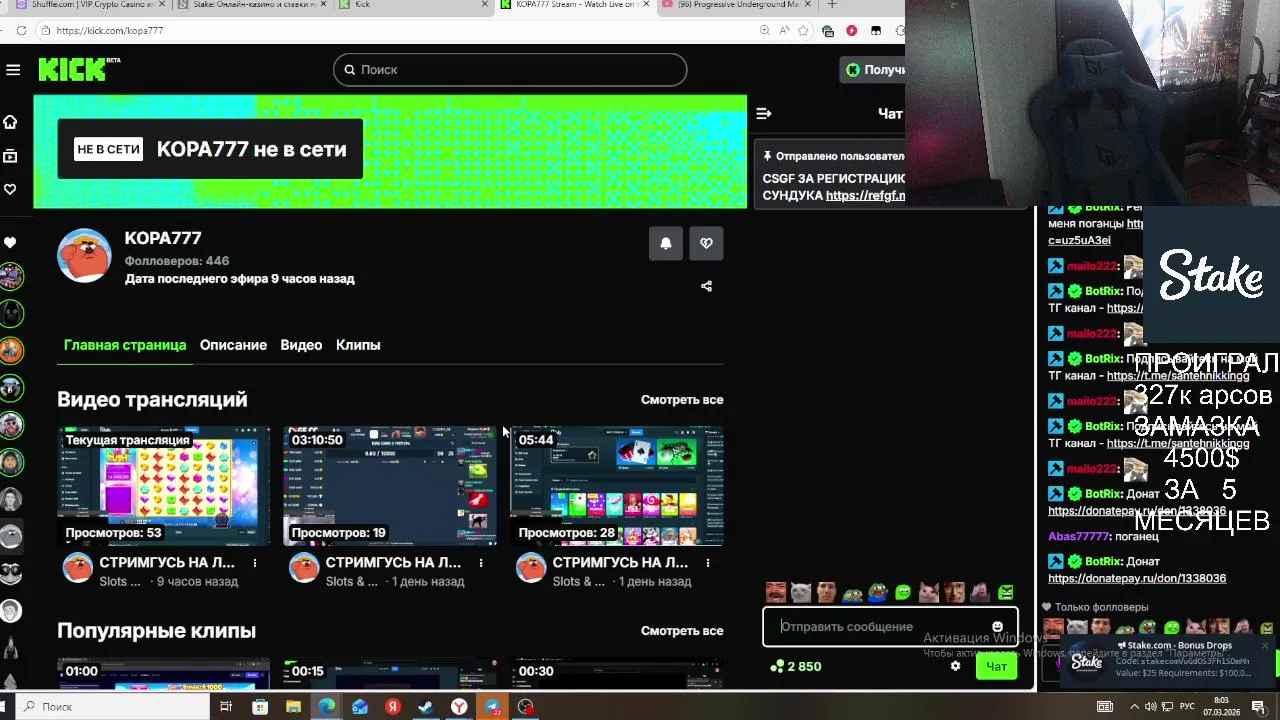
Task: Click the KOPA777 channel avatar
Action: point(84,256)
